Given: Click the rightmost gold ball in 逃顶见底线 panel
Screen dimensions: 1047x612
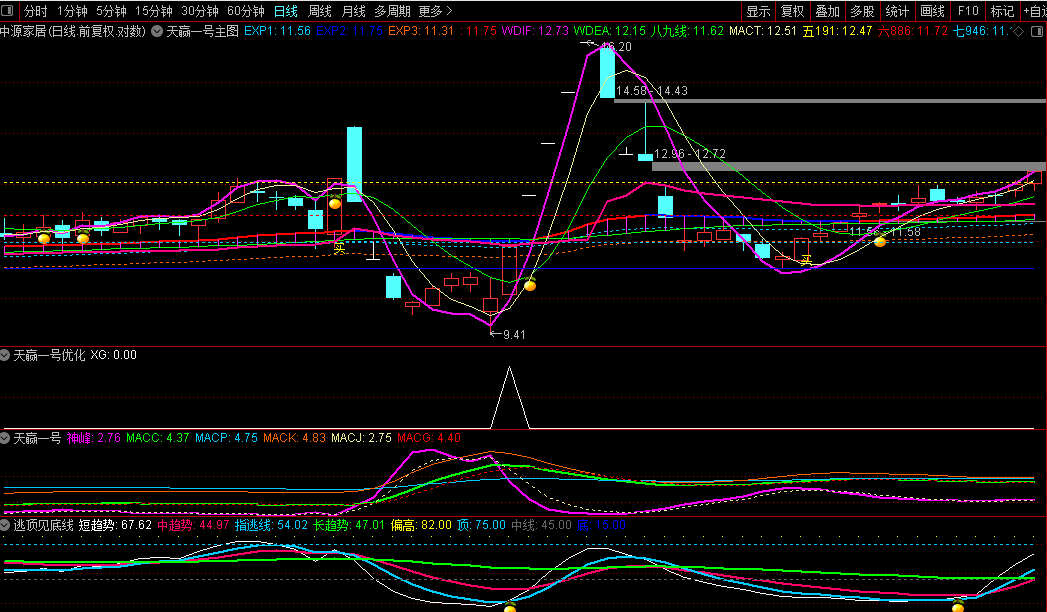Looking at the screenshot, I should (x=958, y=607).
